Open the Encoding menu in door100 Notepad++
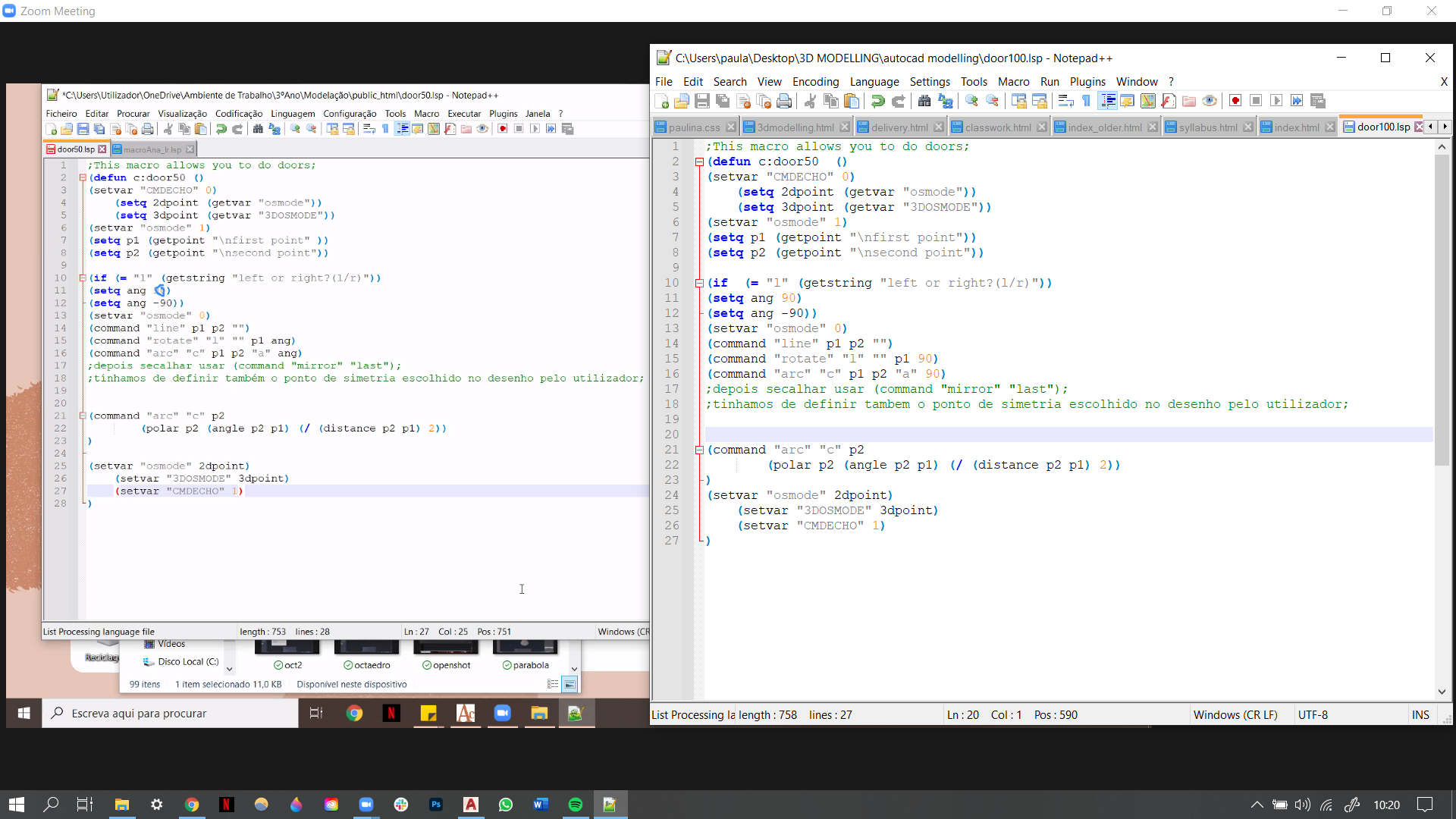Image resolution: width=1456 pixels, height=819 pixels. pyautogui.click(x=815, y=82)
